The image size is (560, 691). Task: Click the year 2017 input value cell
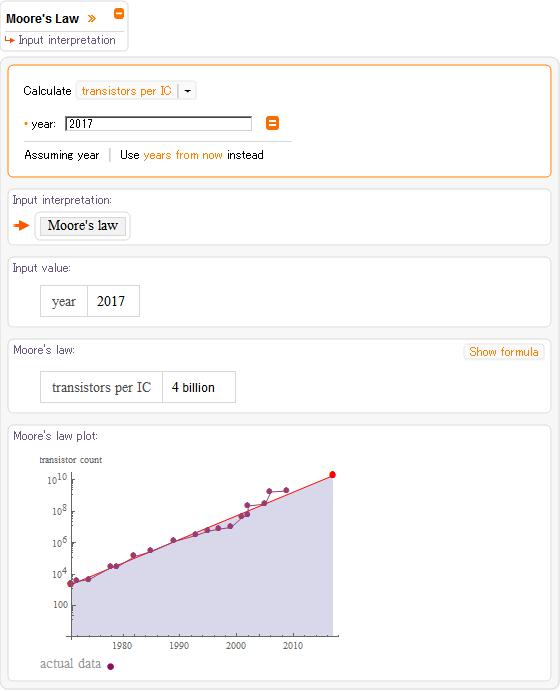pyautogui.click(x=113, y=301)
